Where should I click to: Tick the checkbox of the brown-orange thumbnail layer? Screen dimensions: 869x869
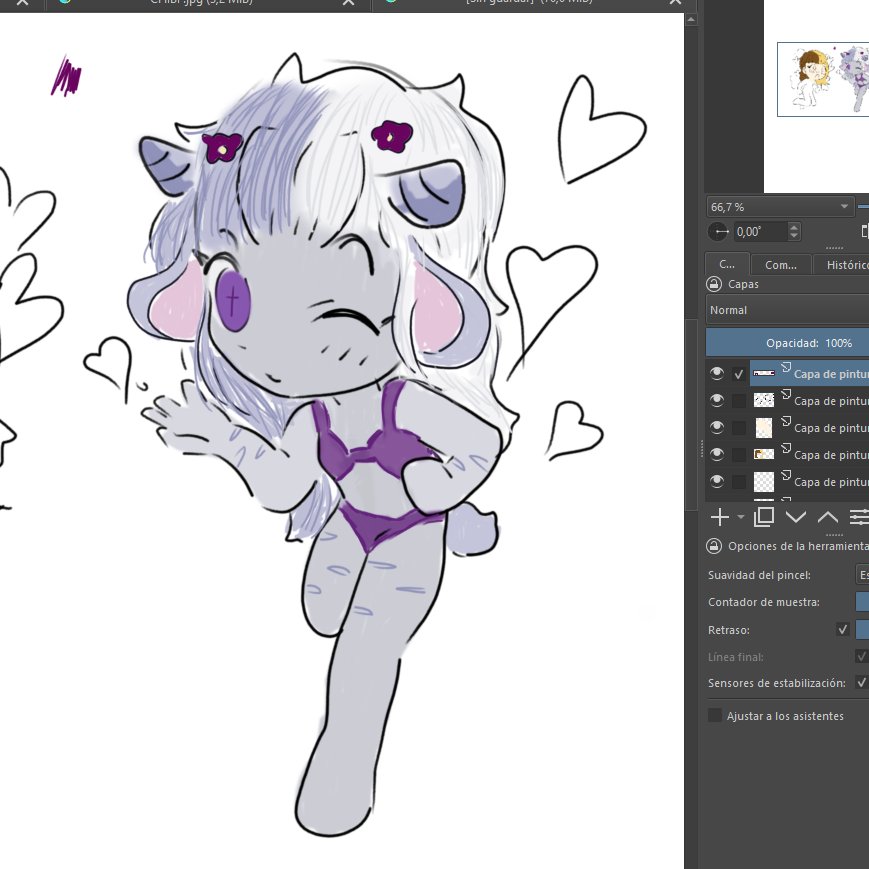point(739,455)
